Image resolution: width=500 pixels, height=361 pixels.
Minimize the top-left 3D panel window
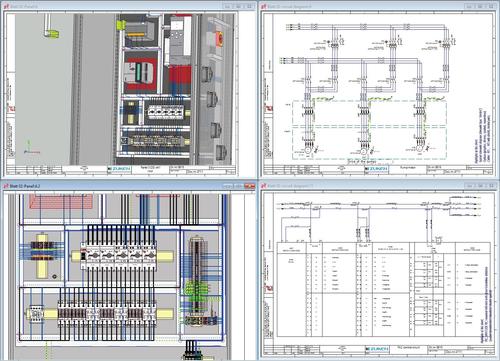point(227,6)
